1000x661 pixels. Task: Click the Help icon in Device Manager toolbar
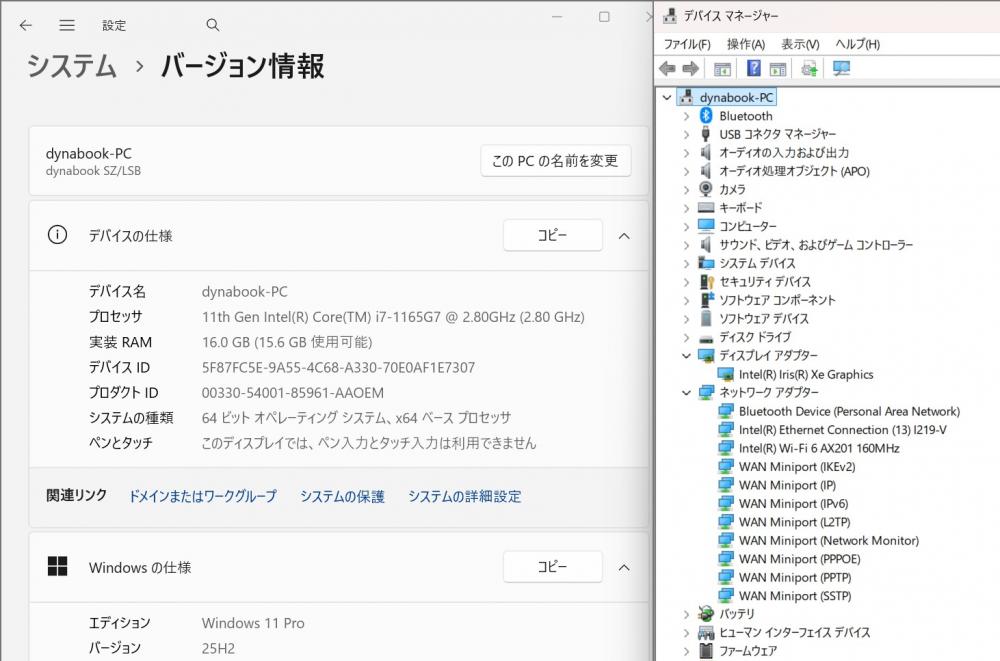coord(754,68)
